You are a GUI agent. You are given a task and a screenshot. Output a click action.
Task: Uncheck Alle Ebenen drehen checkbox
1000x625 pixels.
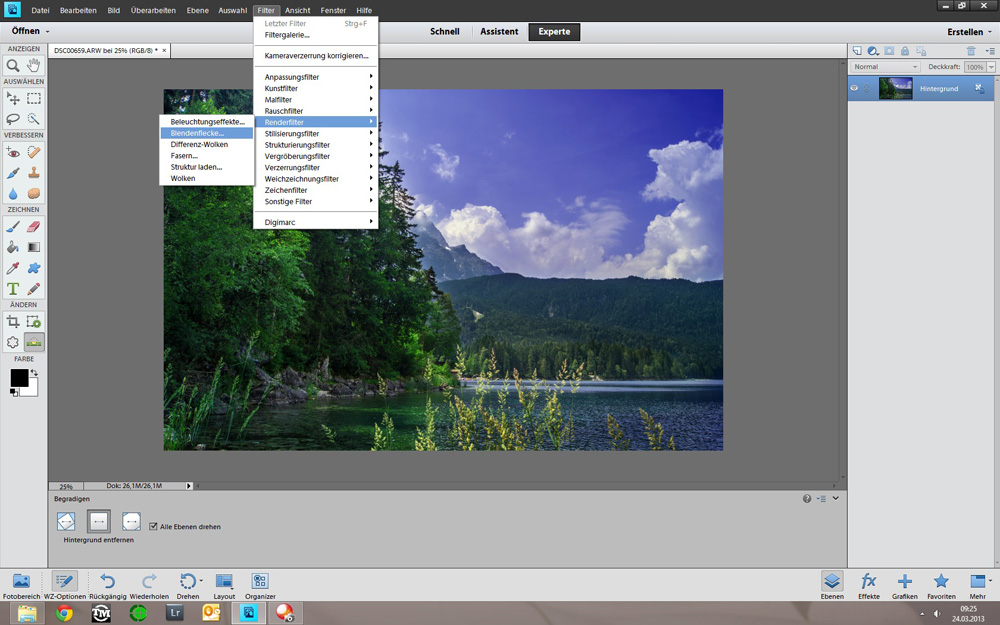point(153,526)
